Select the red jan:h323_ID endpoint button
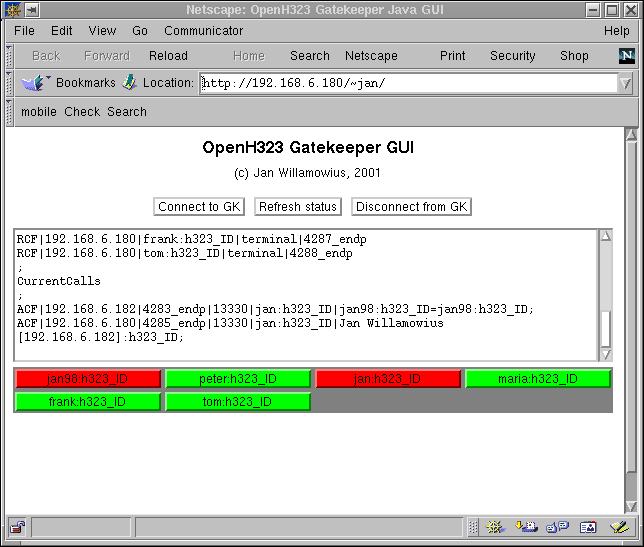Screen dimensions: 644x547 [388, 379]
